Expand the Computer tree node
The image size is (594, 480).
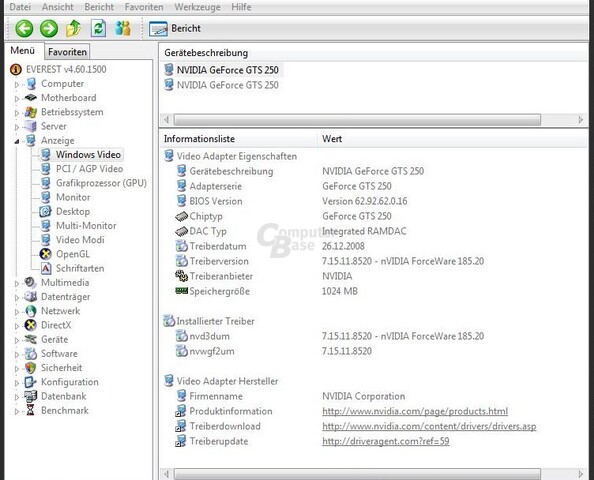(16, 84)
